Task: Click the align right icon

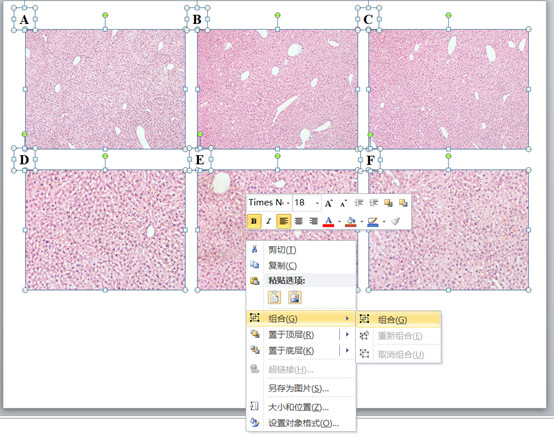Action: coord(313,221)
